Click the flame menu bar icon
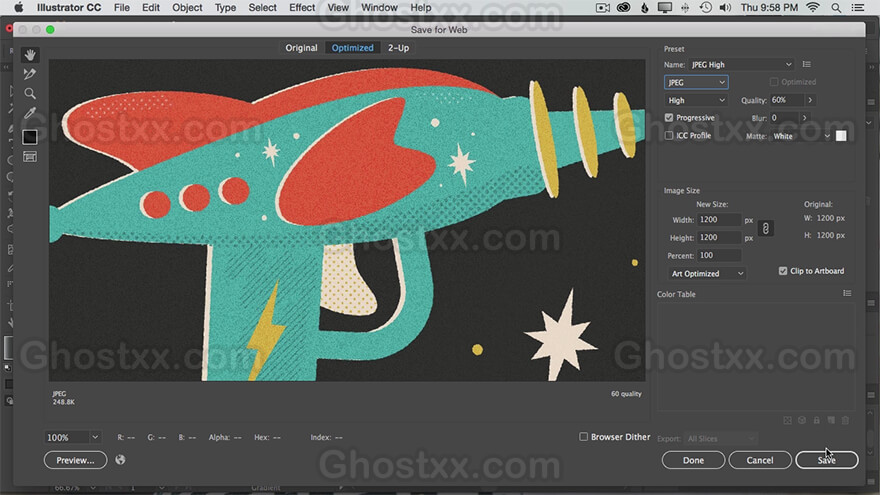 click(644, 7)
